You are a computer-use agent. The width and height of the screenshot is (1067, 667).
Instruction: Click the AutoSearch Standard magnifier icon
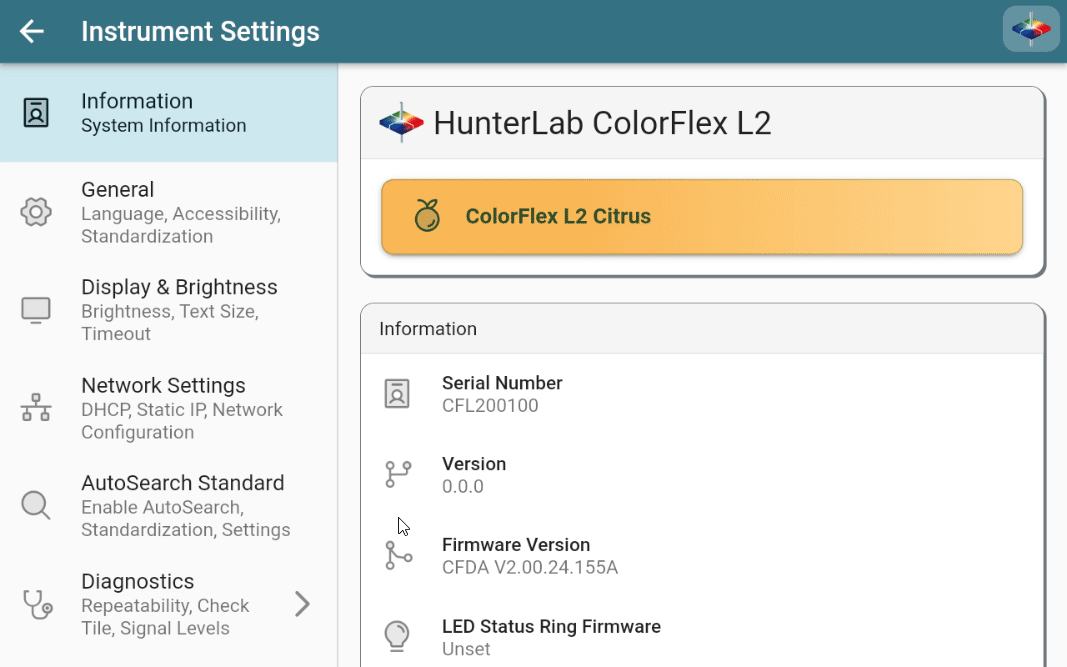coord(36,505)
